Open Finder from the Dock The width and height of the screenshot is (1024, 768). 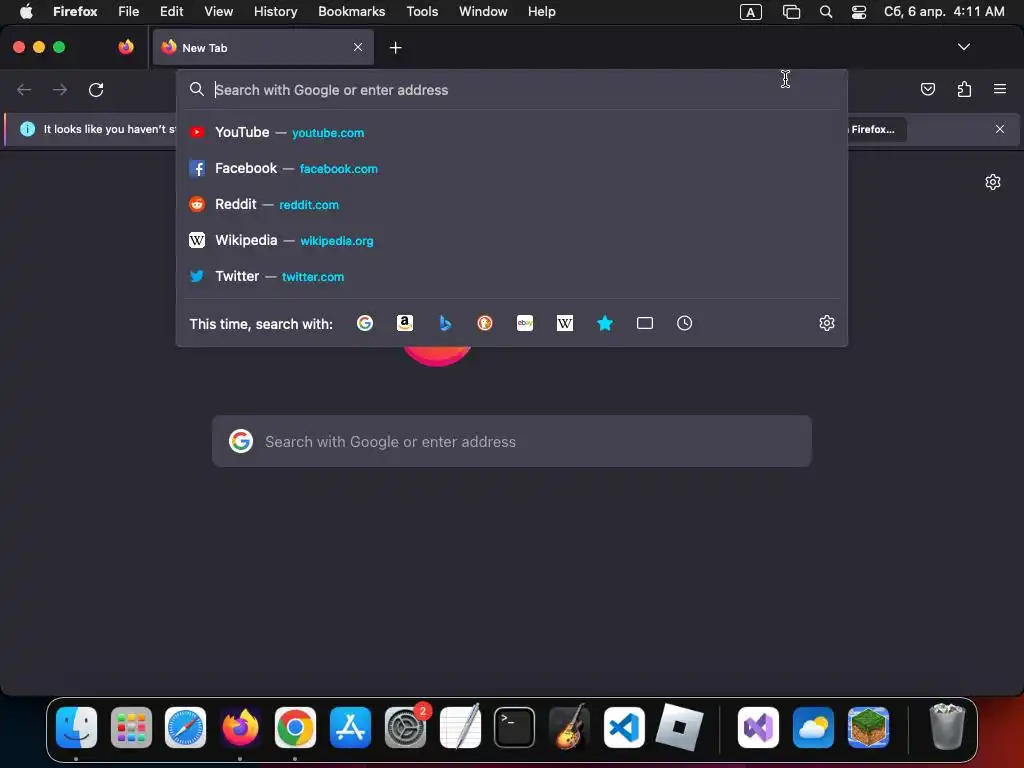tap(76, 727)
